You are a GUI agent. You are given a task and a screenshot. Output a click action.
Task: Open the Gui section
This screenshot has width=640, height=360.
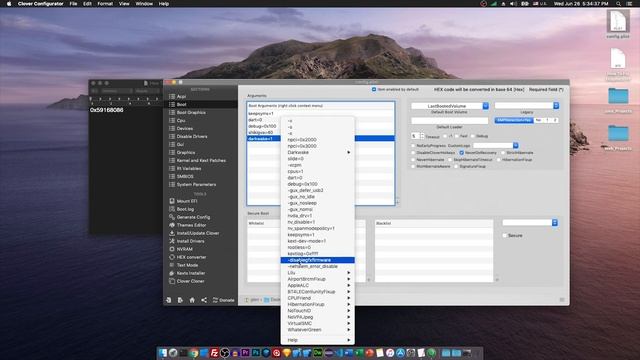click(x=180, y=144)
